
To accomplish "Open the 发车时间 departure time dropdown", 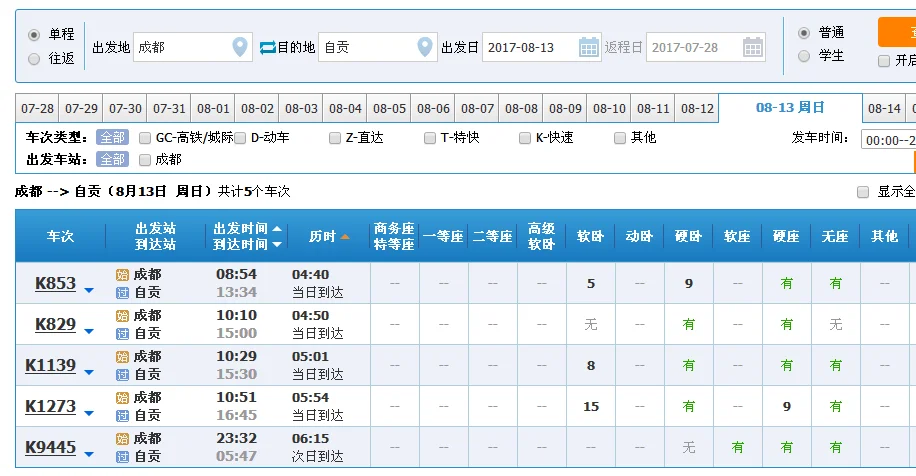I will click(x=888, y=140).
